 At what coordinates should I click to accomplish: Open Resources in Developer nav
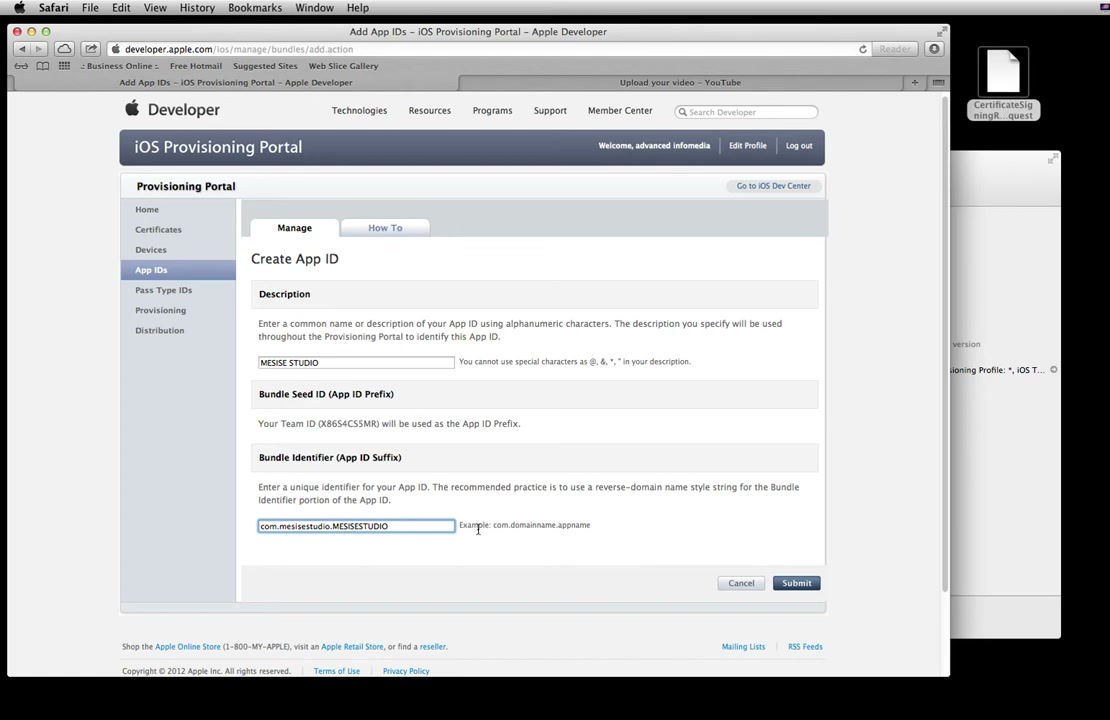430,111
